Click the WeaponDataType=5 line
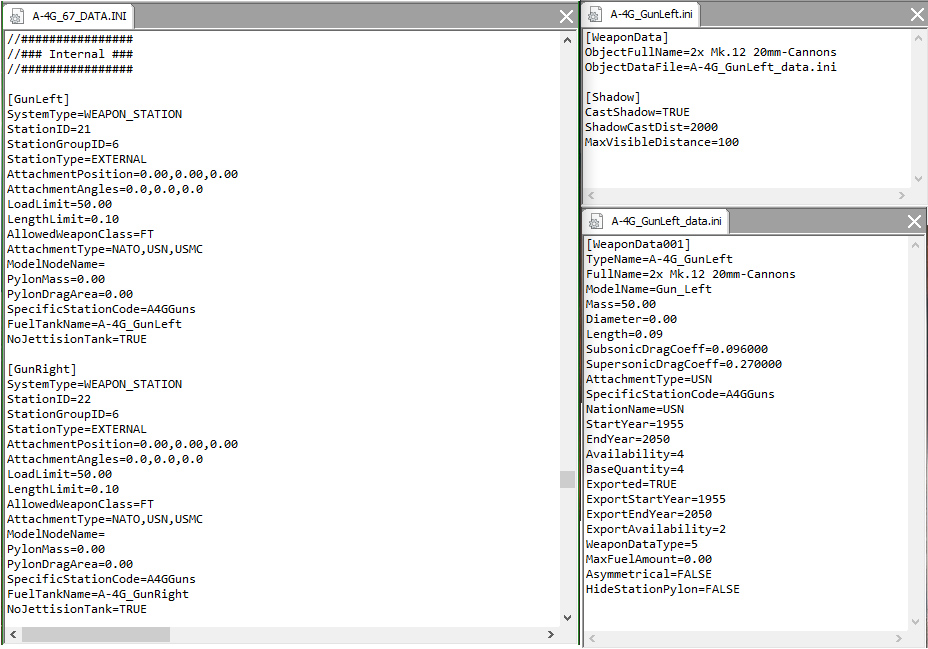928x649 pixels. tap(642, 544)
